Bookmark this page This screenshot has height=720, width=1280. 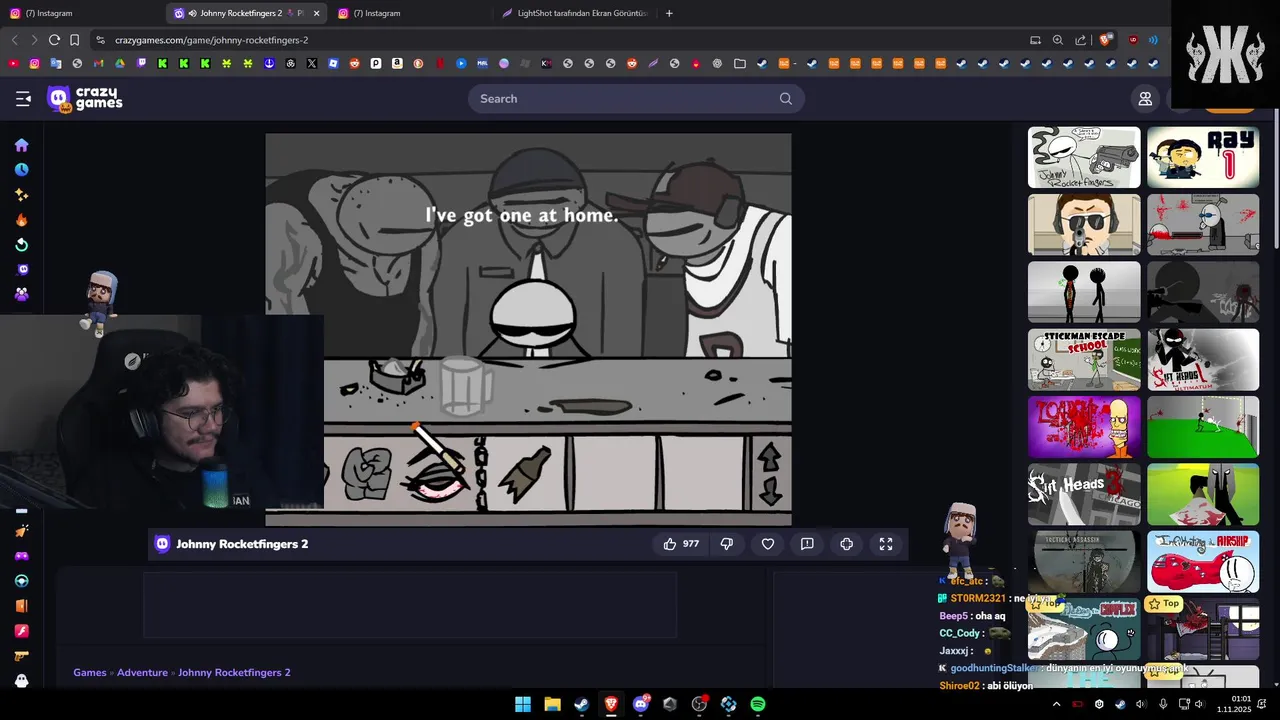click(x=74, y=40)
